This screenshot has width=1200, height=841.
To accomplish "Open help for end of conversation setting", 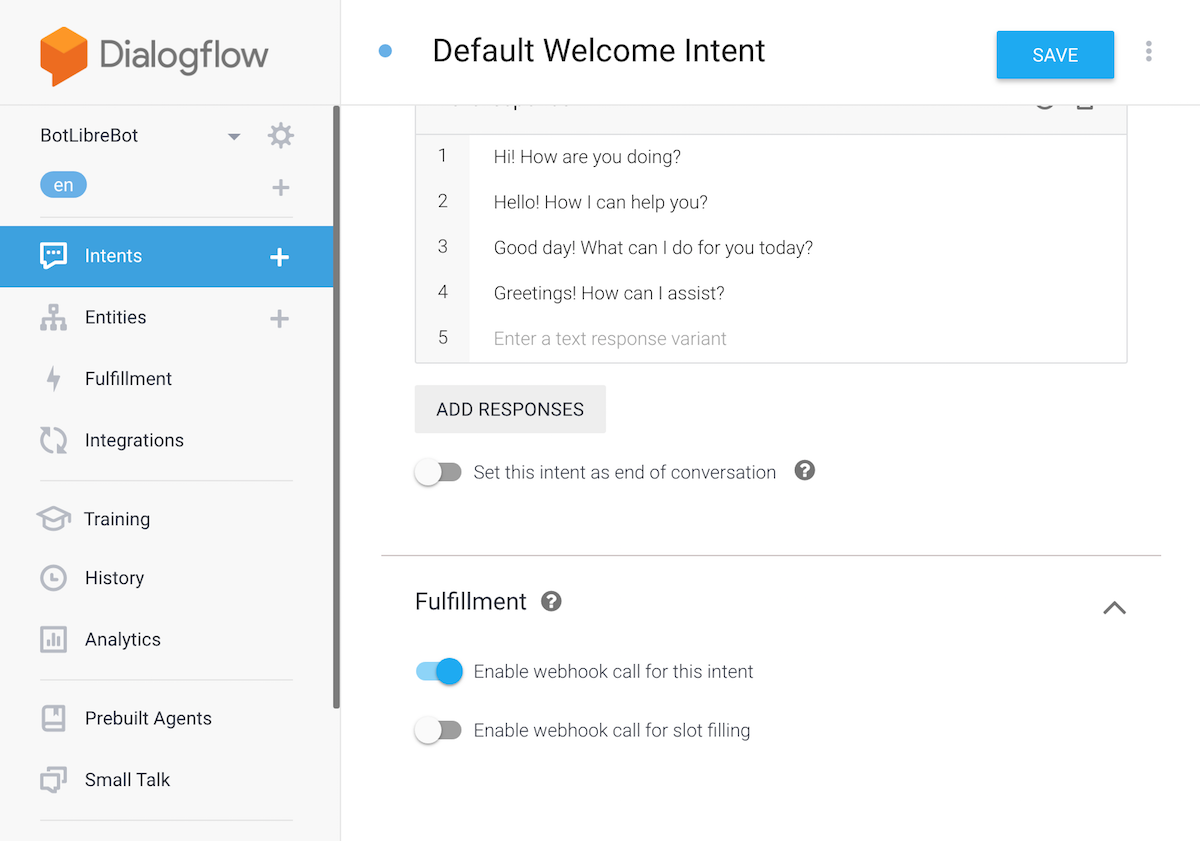I will tap(805, 470).
